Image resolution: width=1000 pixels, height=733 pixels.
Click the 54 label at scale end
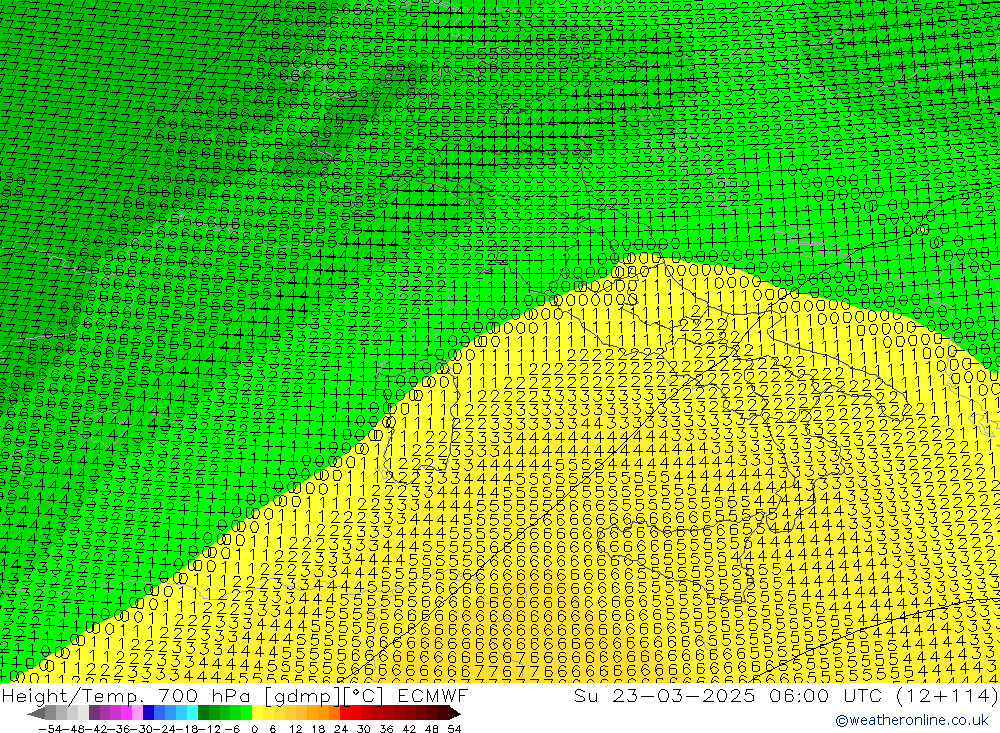tap(454, 729)
